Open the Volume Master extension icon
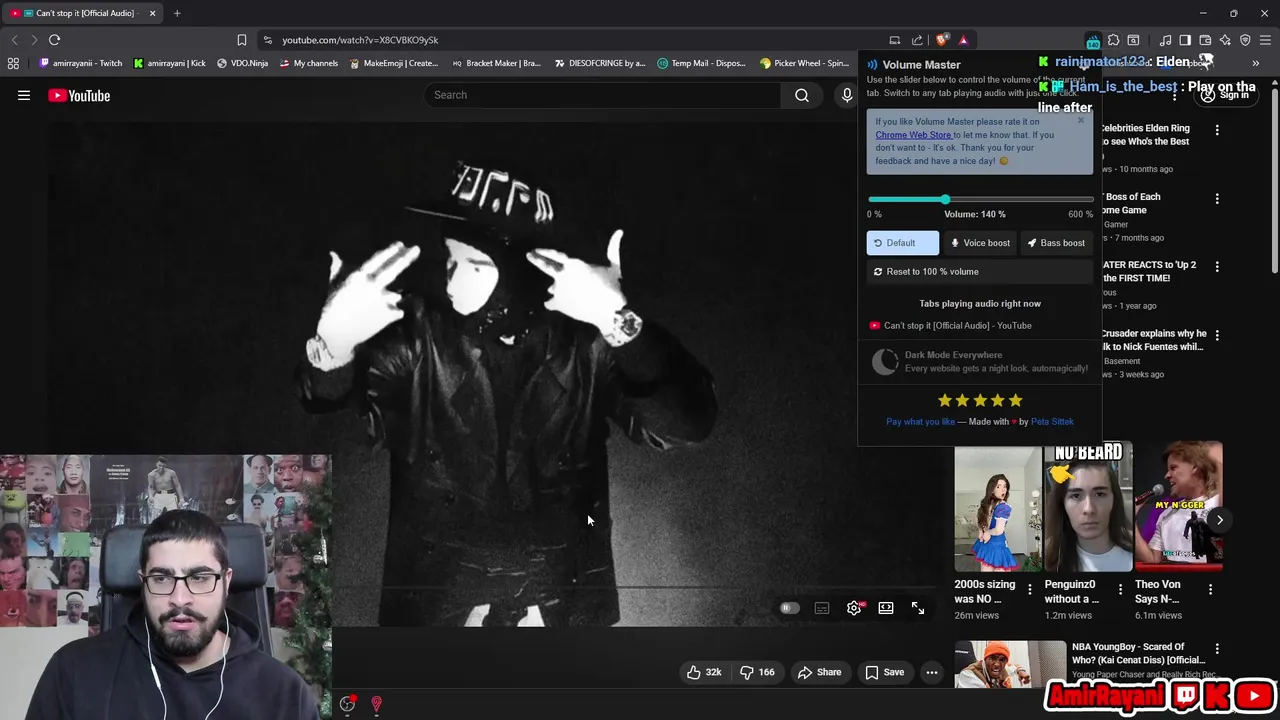 tap(1093, 40)
